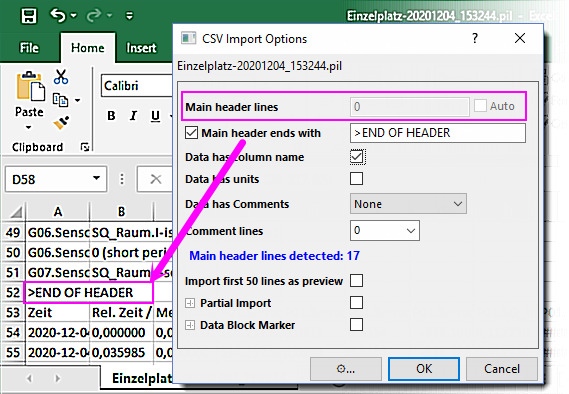Click the three-dot formula bar resize handle

tap(122, 179)
